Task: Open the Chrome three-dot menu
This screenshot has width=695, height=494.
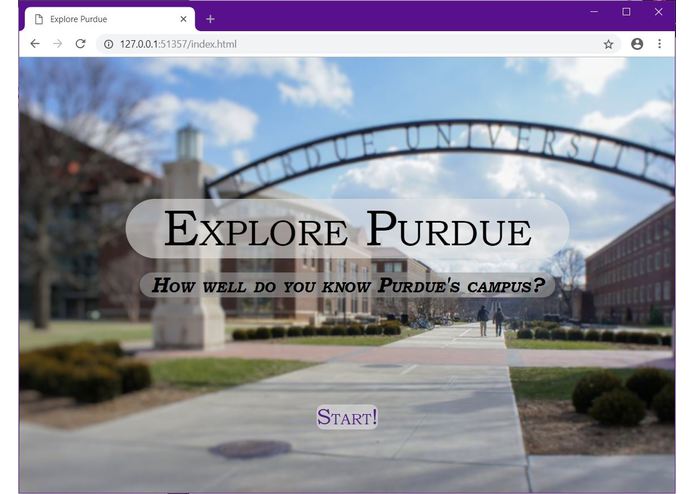Action: [x=660, y=44]
